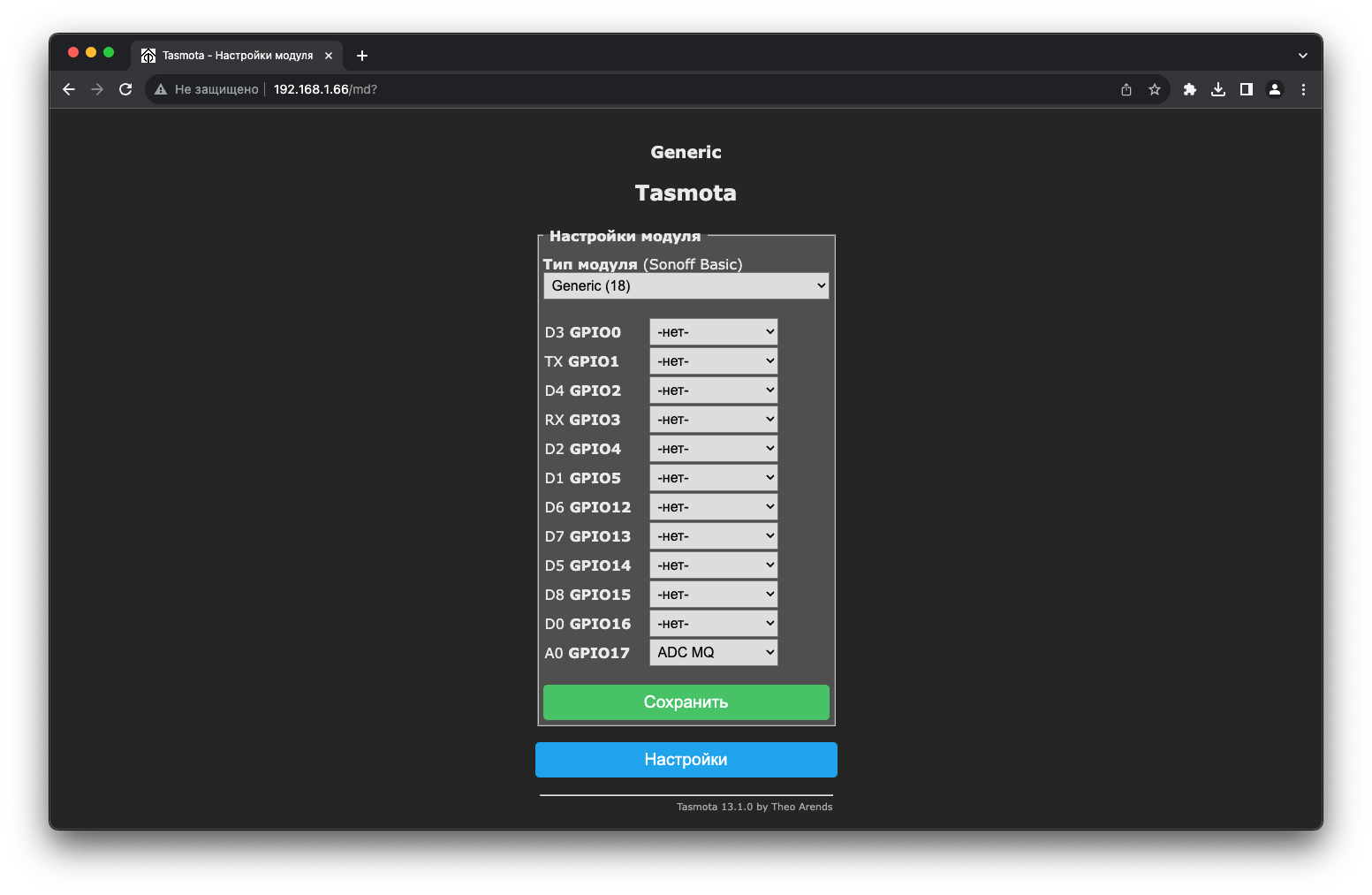
Task: Open a new browser tab
Action: click(x=362, y=56)
